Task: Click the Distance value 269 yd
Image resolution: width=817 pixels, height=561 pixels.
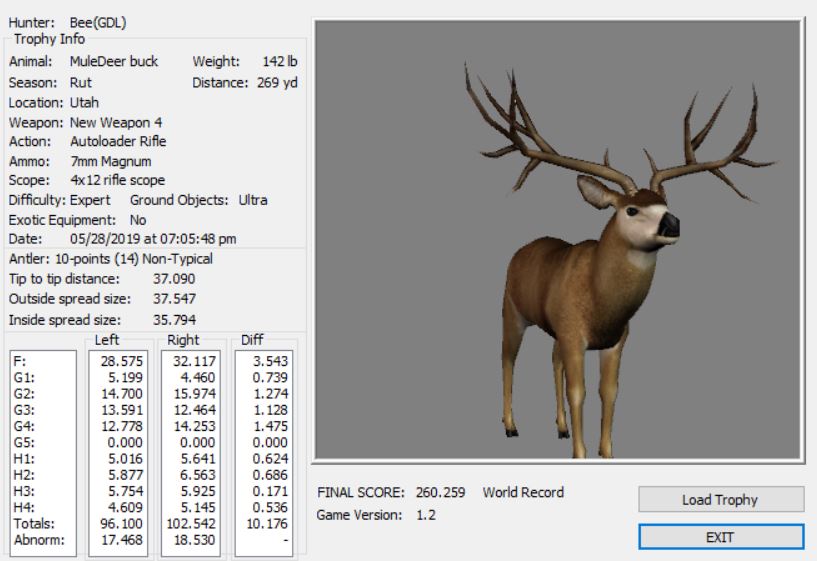Action: (275, 82)
